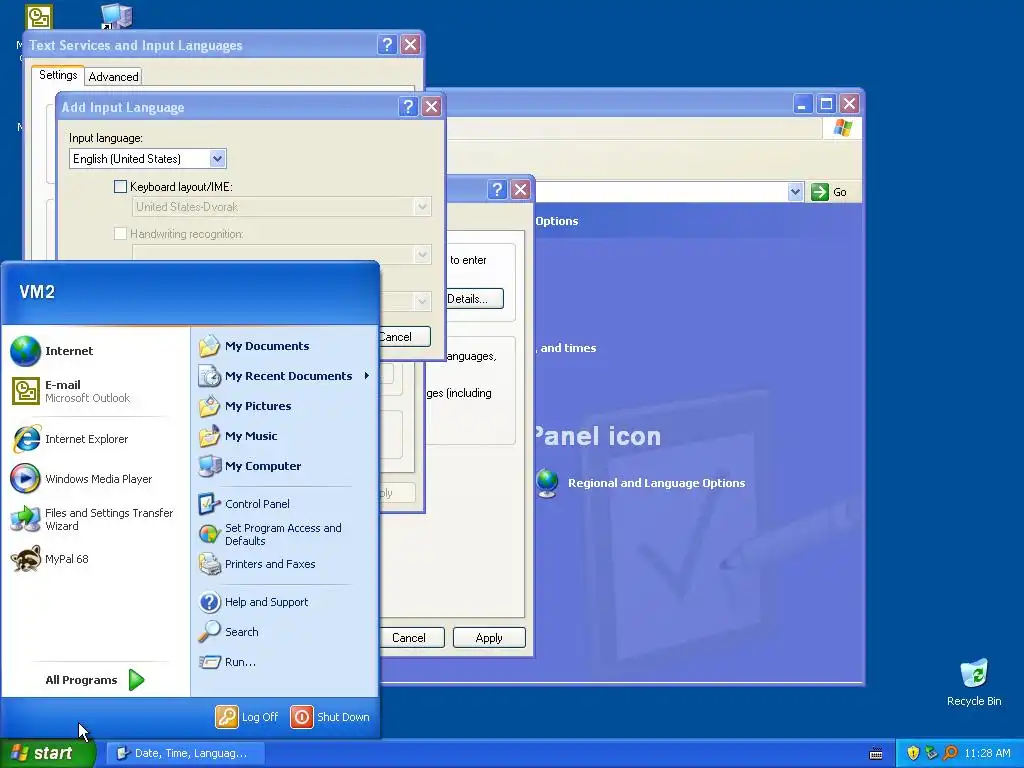Select Date, Time, Languag... taskbar item
This screenshot has height=768, width=1024.
point(185,753)
